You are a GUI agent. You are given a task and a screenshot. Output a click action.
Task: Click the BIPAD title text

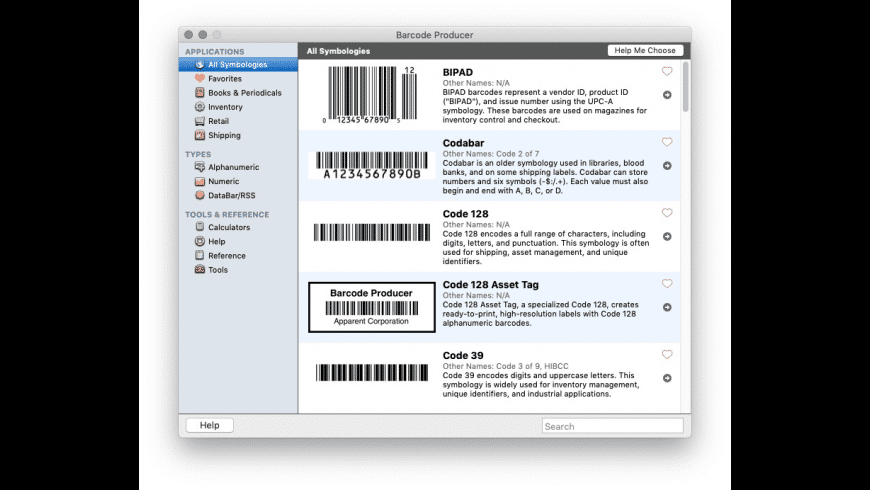(x=458, y=72)
